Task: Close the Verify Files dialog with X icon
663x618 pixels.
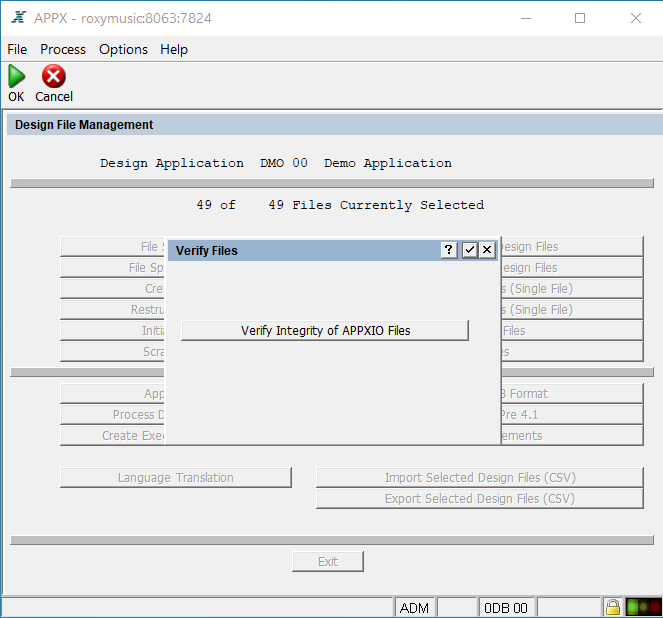Action: coord(487,250)
